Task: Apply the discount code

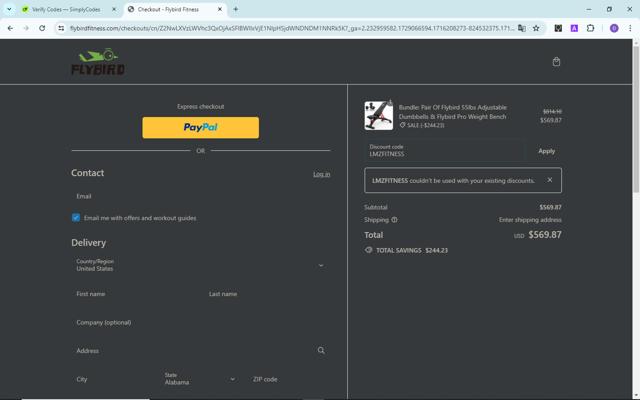Action: pos(546,151)
